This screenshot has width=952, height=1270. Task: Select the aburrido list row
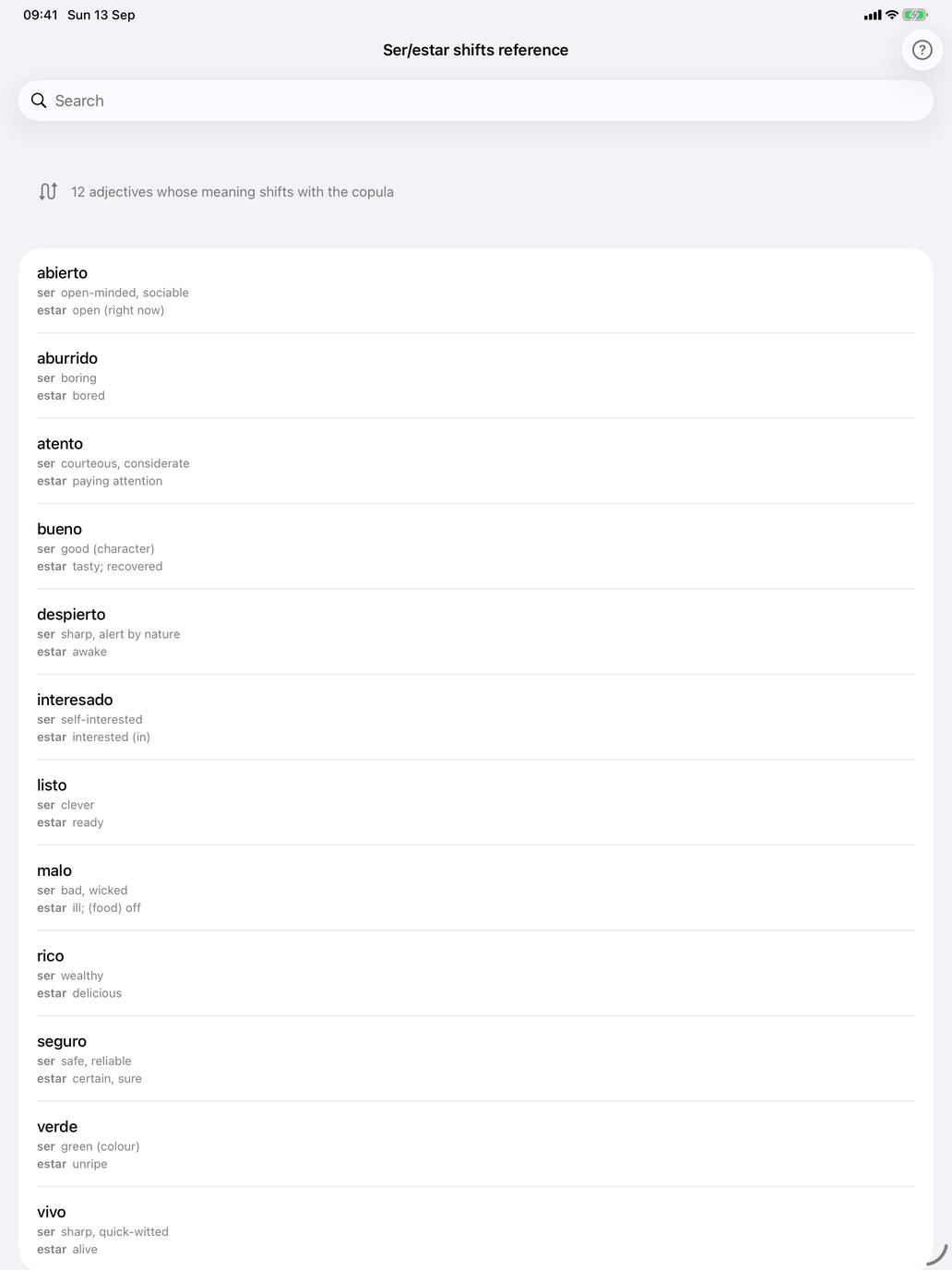476,376
